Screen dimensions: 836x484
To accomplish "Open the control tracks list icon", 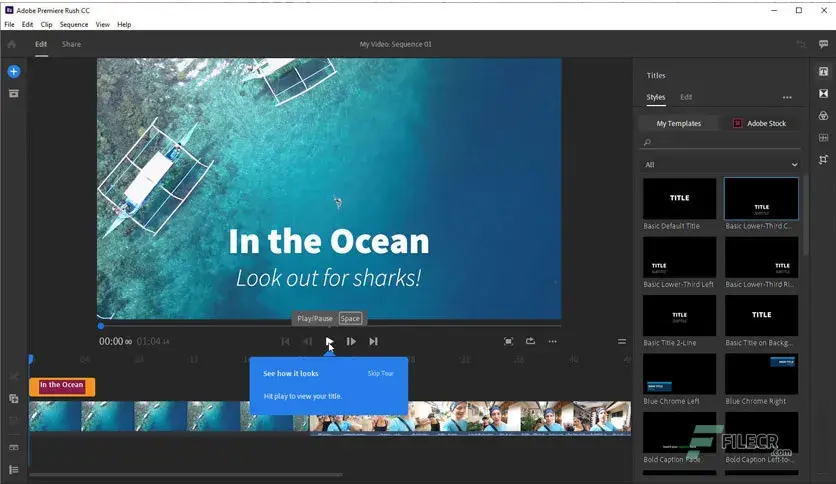I will point(14,470).
